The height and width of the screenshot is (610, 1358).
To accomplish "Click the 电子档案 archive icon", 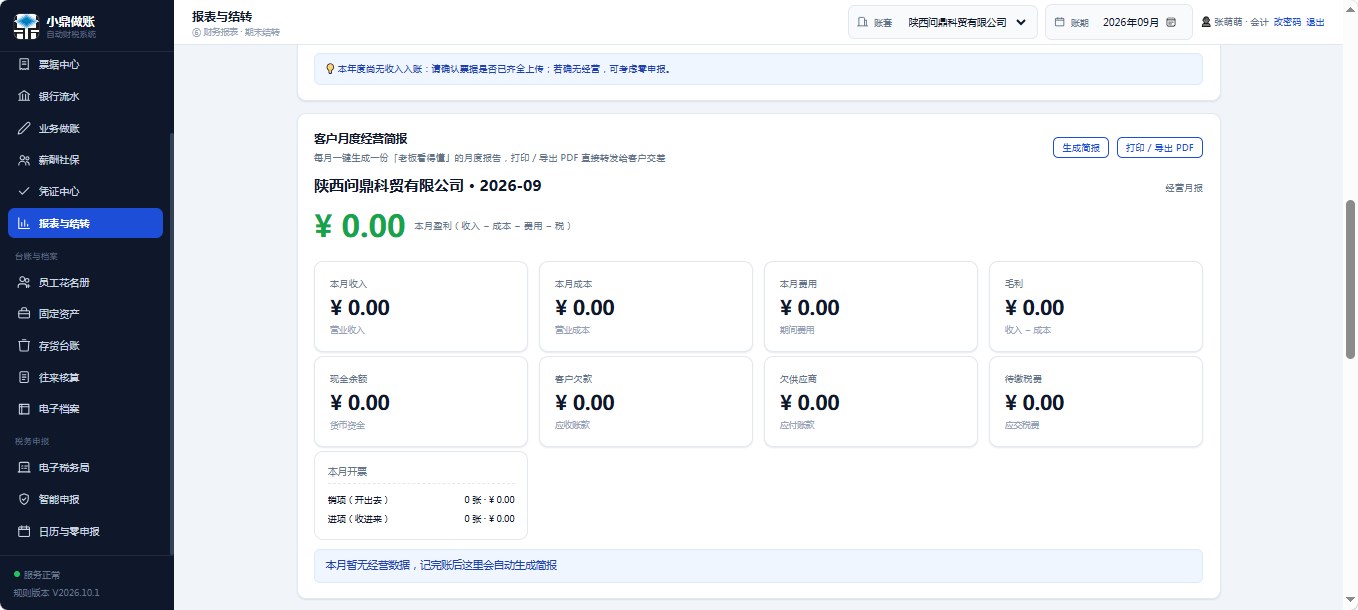I will [25, 409].
